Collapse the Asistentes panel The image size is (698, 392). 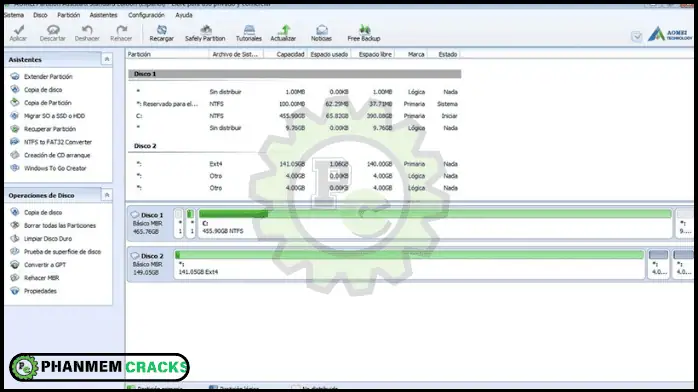click(107, 59)
